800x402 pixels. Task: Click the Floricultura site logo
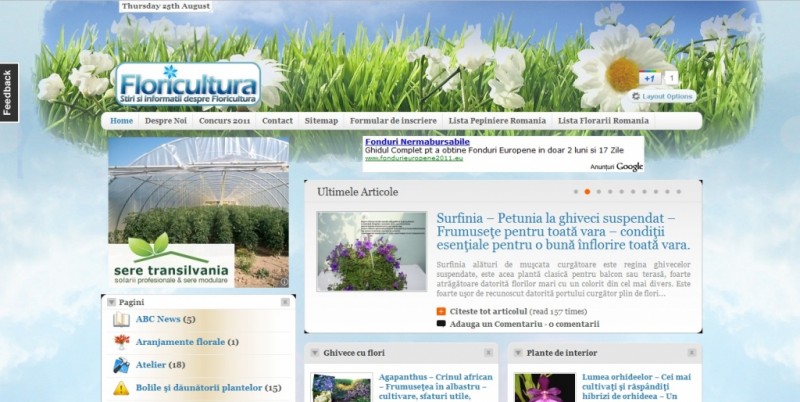[187, 85]
